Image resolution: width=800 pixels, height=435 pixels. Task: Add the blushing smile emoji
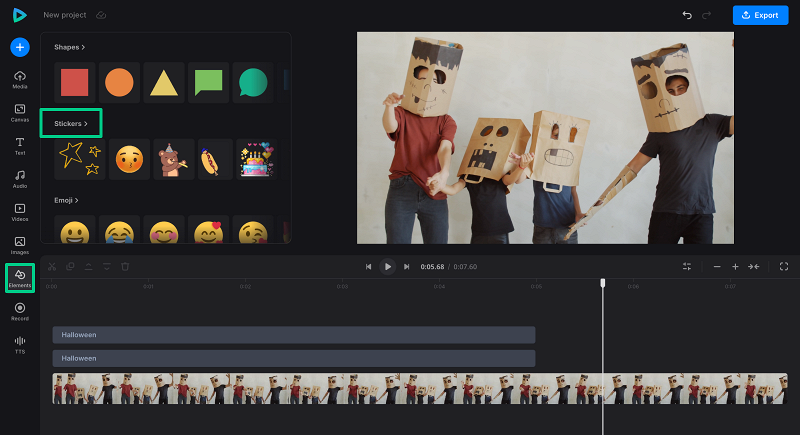(164, 229)
